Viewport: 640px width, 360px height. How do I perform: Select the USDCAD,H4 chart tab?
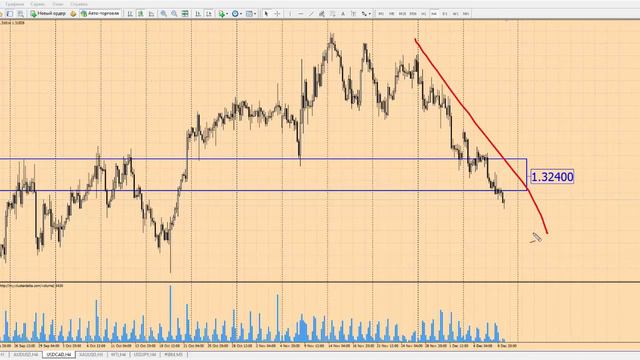pyautogui.click(x=59, y=355)
